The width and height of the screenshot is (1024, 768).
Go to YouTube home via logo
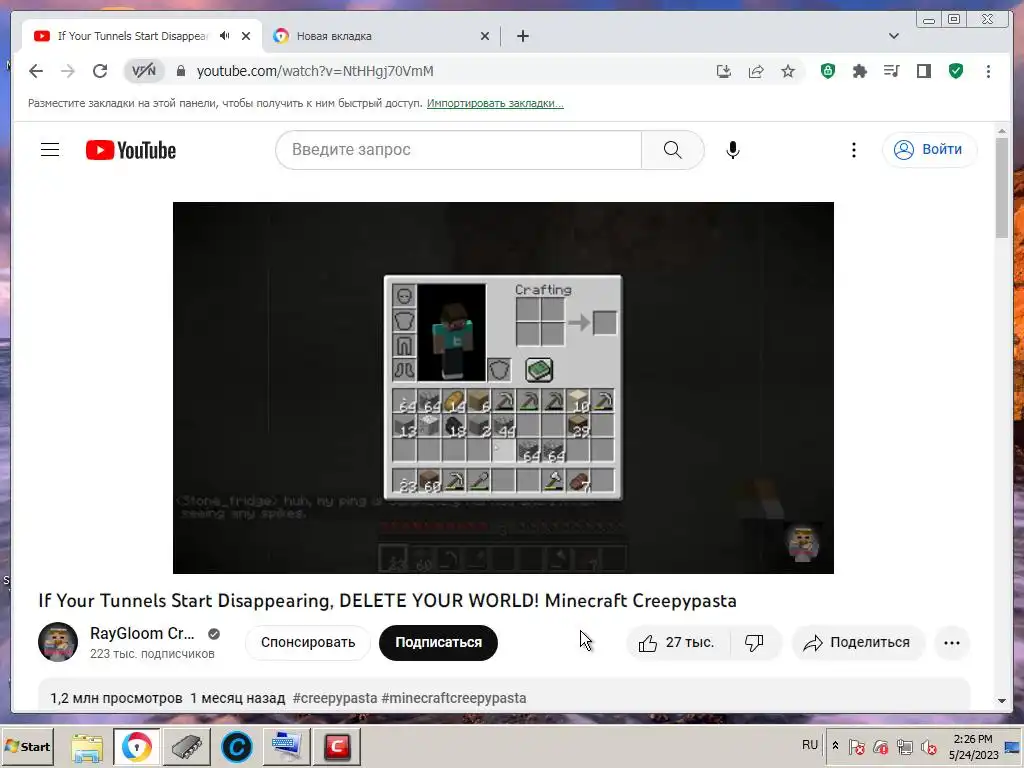(131, 150)
